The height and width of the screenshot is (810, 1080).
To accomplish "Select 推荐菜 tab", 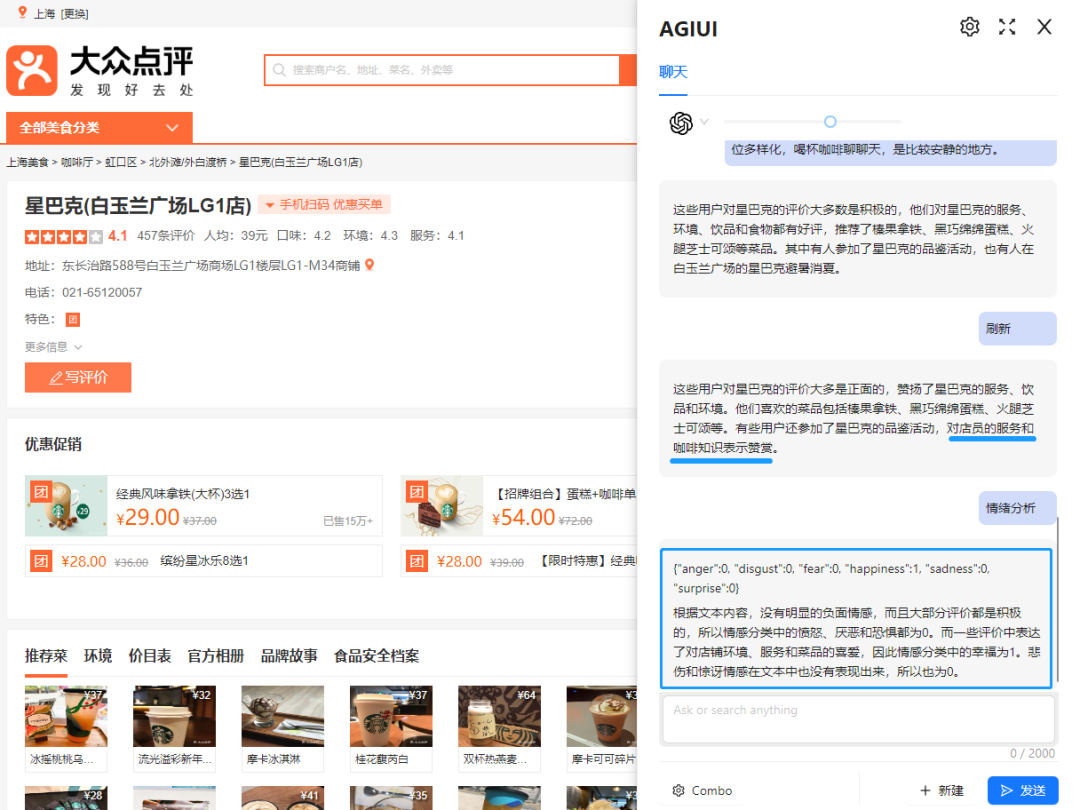I will 46,656.
